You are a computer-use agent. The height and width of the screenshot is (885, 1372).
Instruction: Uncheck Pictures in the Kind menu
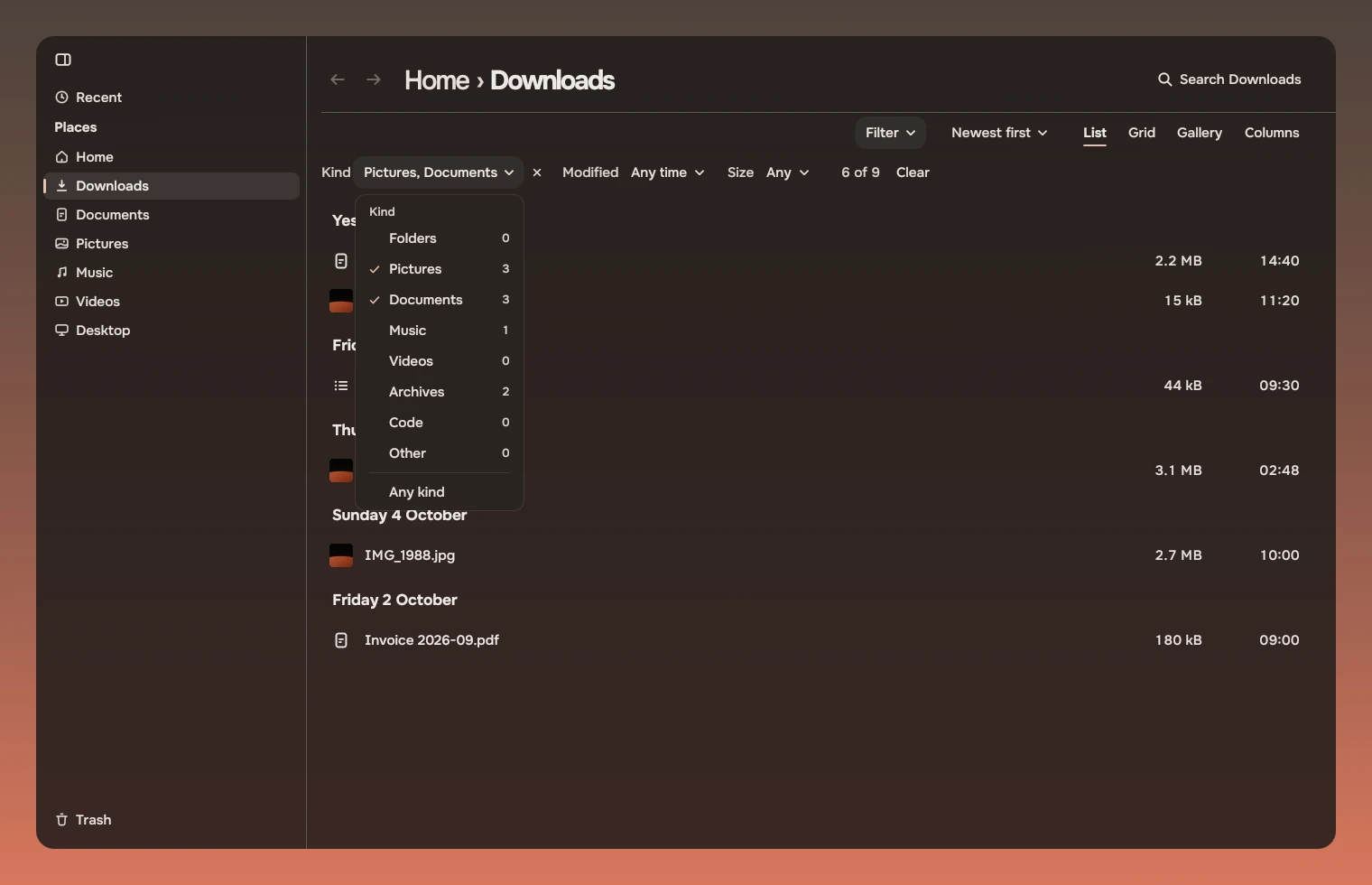pos(440,269)
